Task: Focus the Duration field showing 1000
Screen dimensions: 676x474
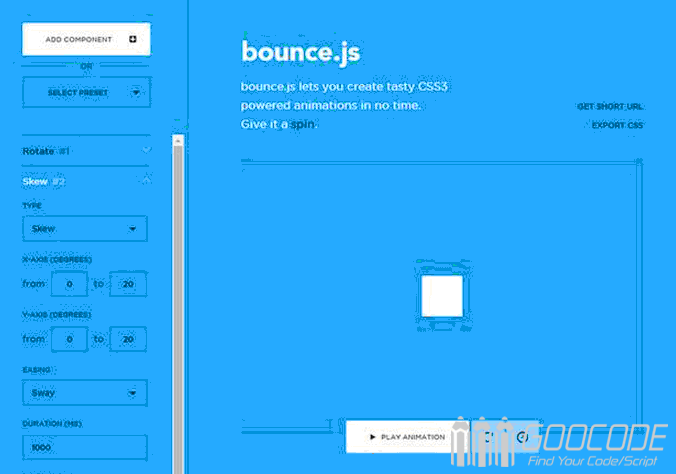Action: pos(84,447)
